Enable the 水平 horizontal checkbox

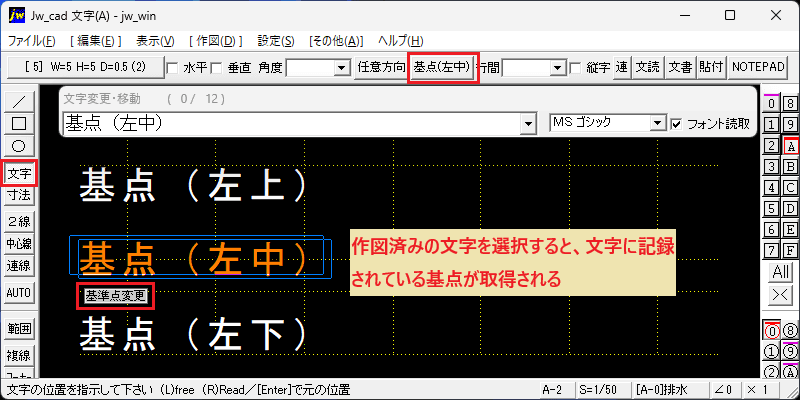click(x=172, y=68)
